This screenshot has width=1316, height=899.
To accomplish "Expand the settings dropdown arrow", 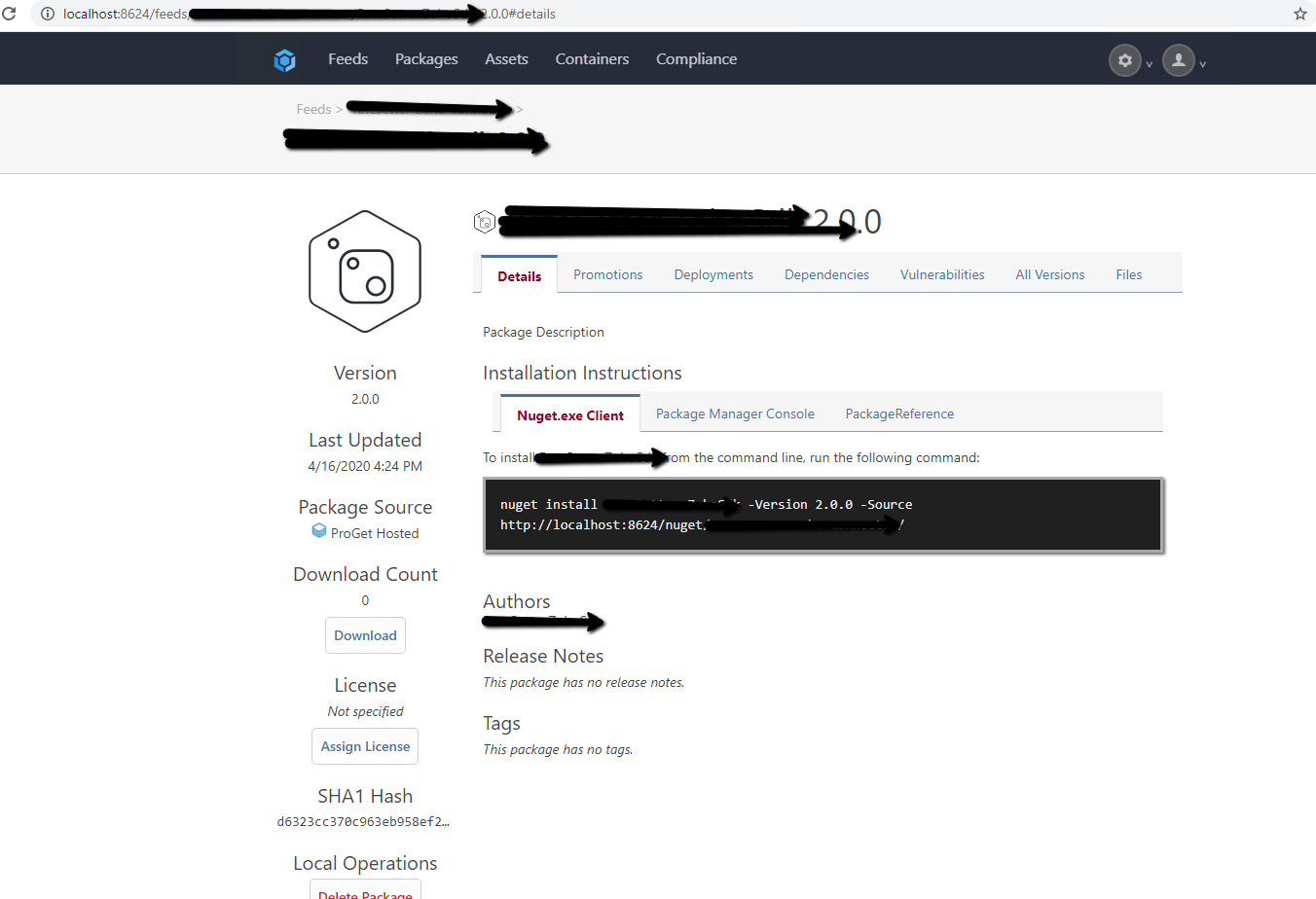I will coord(1149,64).
